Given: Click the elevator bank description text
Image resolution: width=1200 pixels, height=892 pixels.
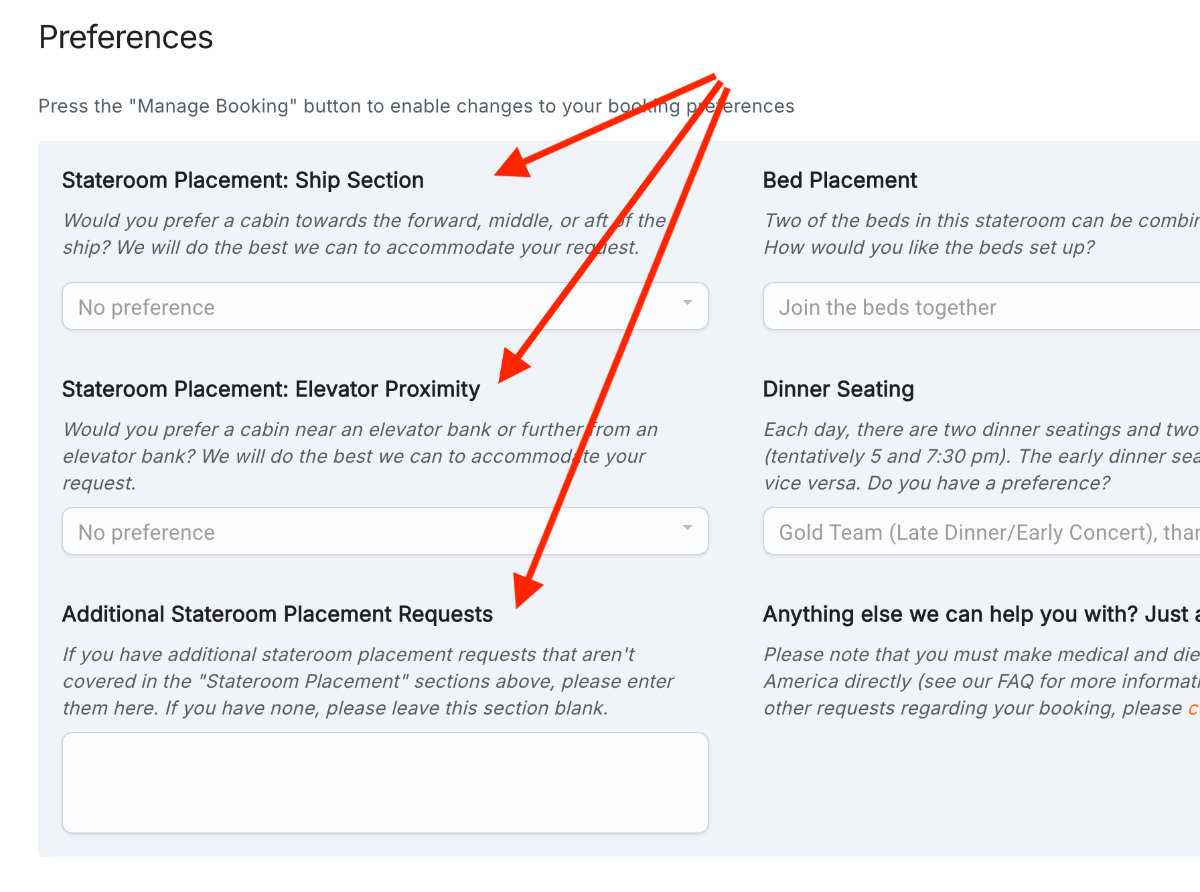Looking at the screenshot, I should point(360,456).
